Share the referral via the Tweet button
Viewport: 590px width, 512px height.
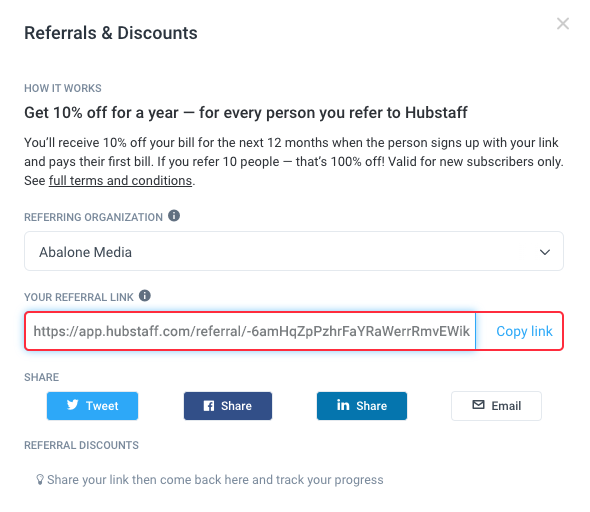coord(93,406)
